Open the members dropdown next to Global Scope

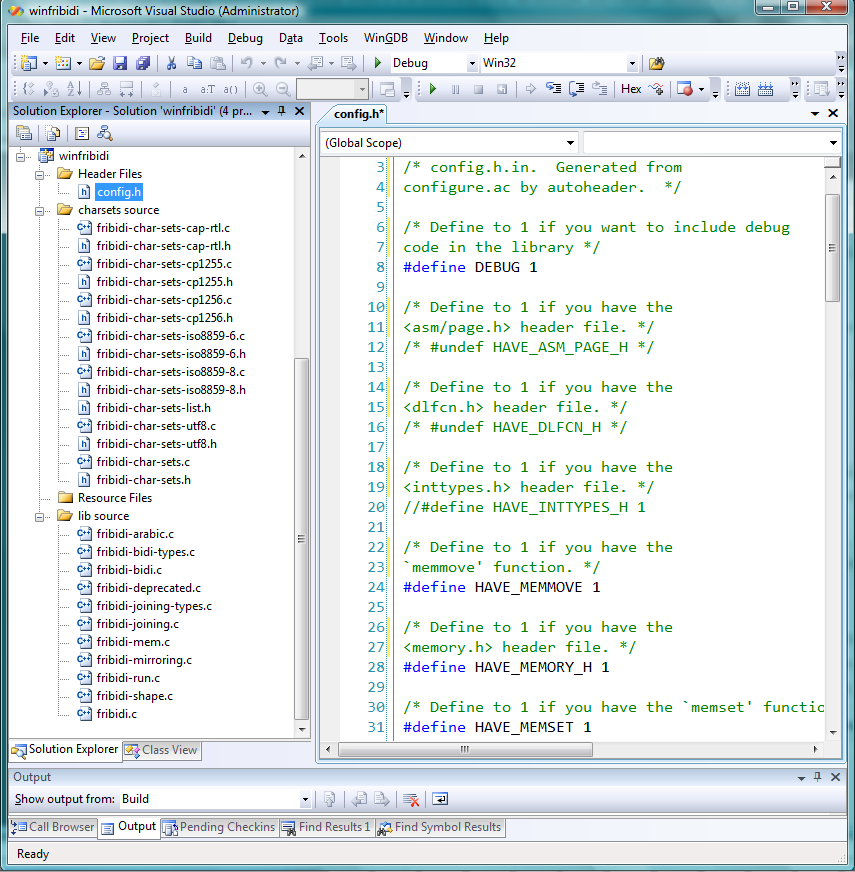click(833, 143)
